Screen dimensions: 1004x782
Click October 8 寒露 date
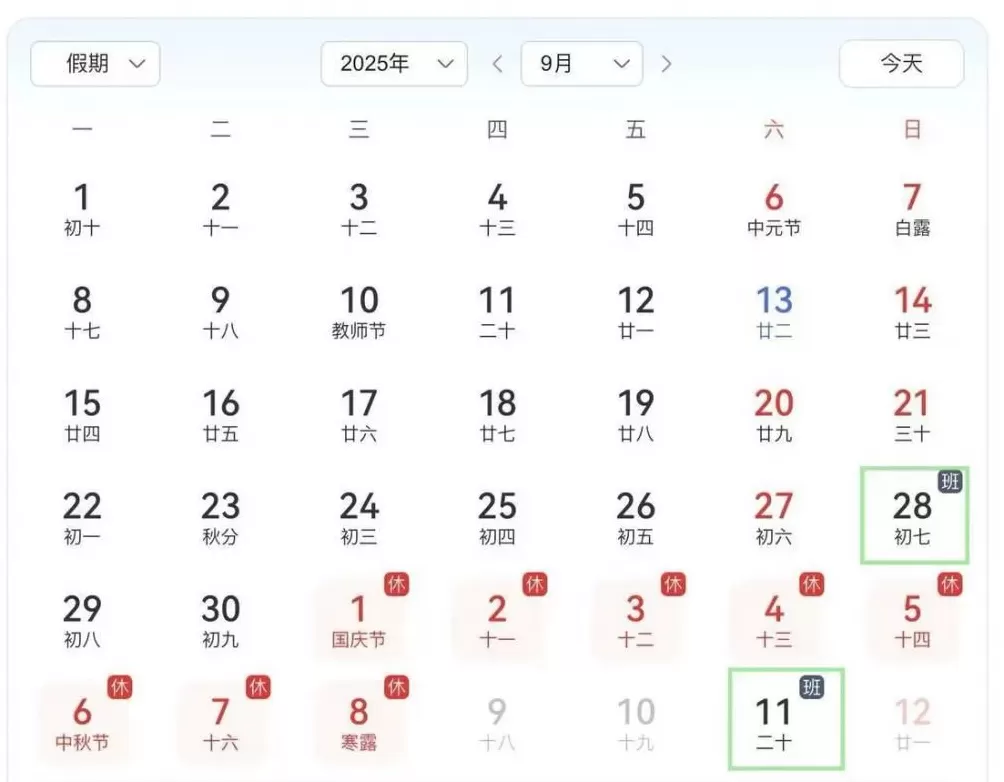point(359,722)
